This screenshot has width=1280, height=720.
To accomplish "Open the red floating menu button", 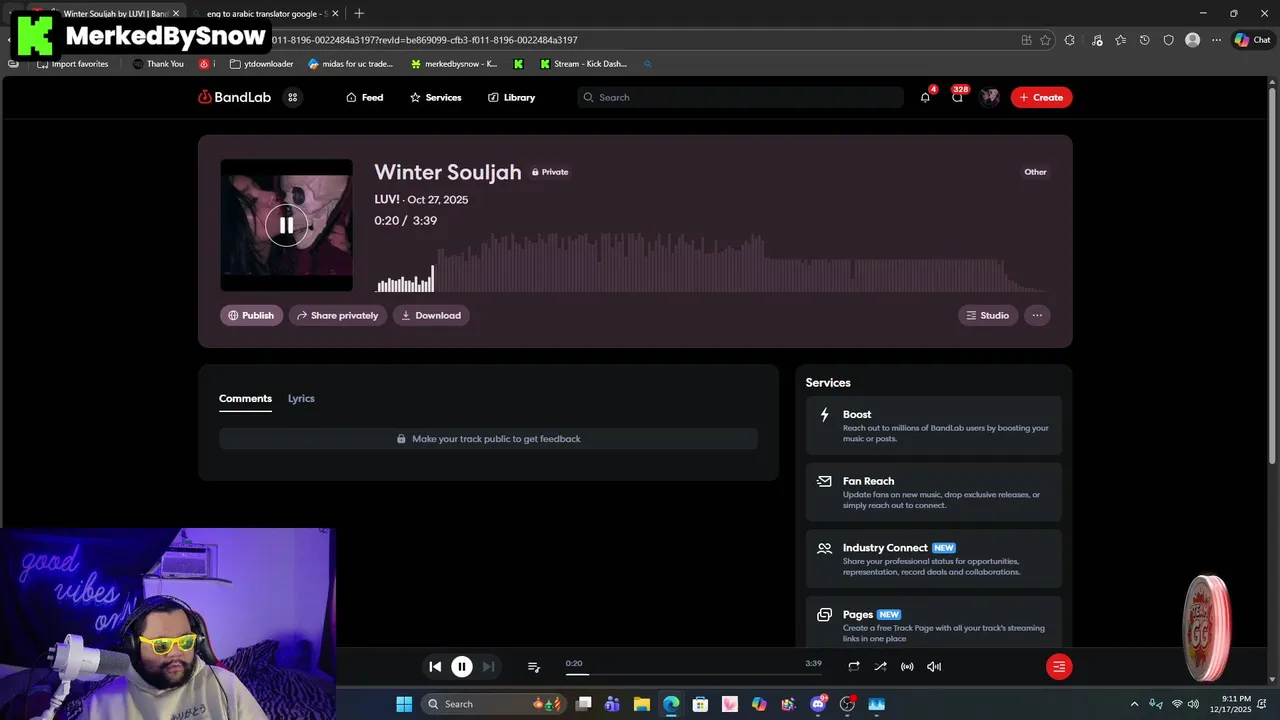I will coord(1059,666).
